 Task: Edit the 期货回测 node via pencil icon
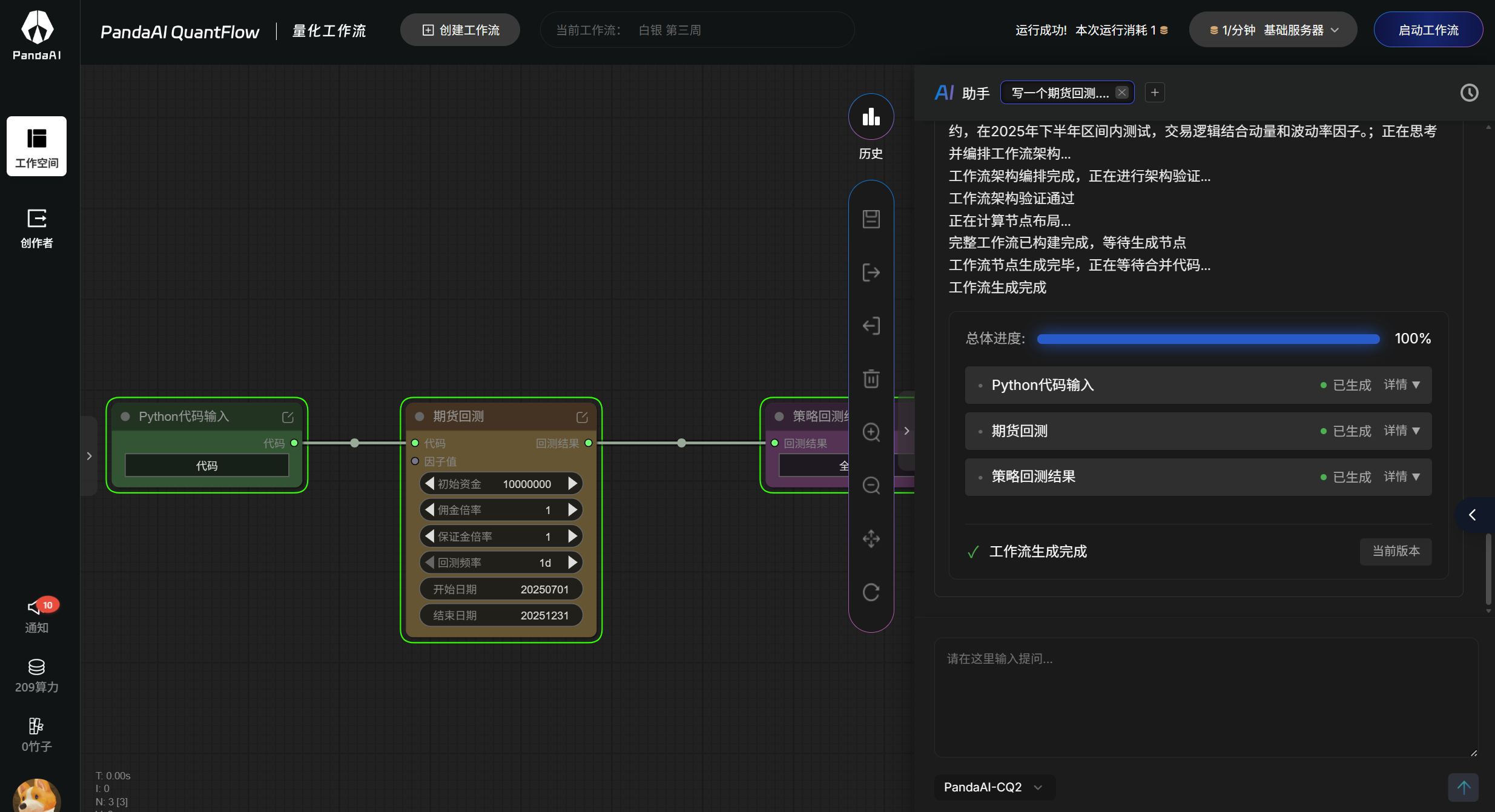click(582, 417)
